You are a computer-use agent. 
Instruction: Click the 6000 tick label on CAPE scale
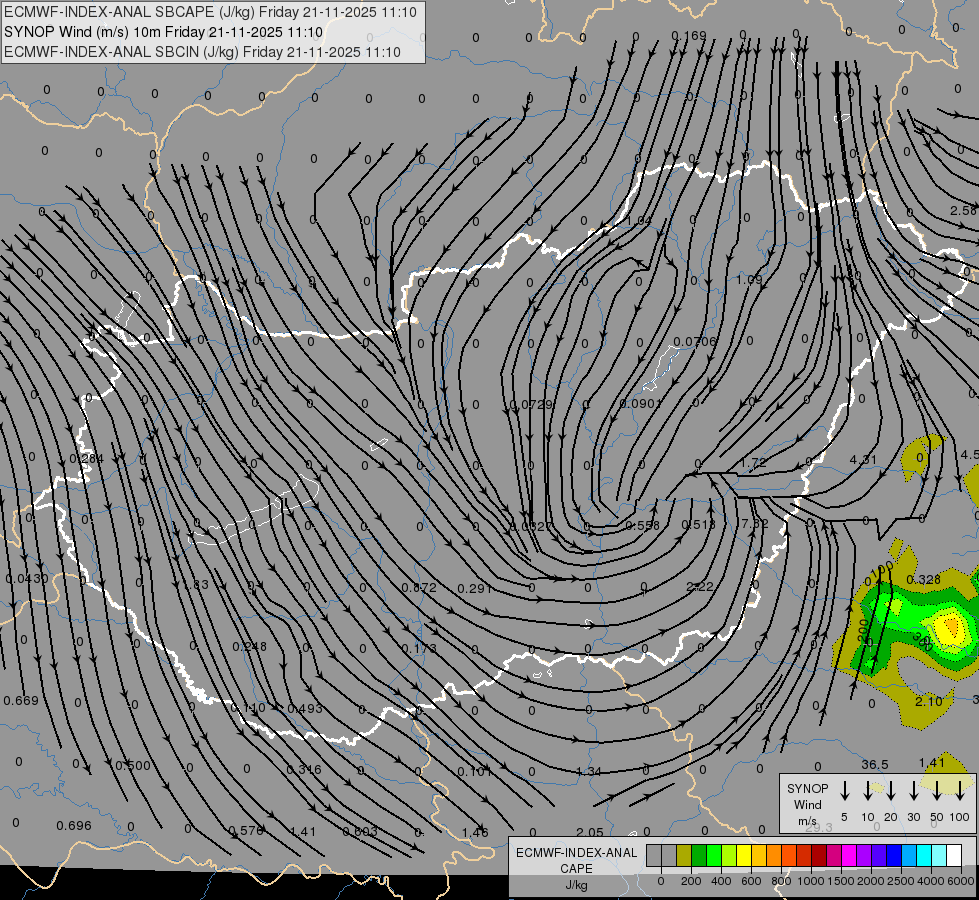click(961, 881)
